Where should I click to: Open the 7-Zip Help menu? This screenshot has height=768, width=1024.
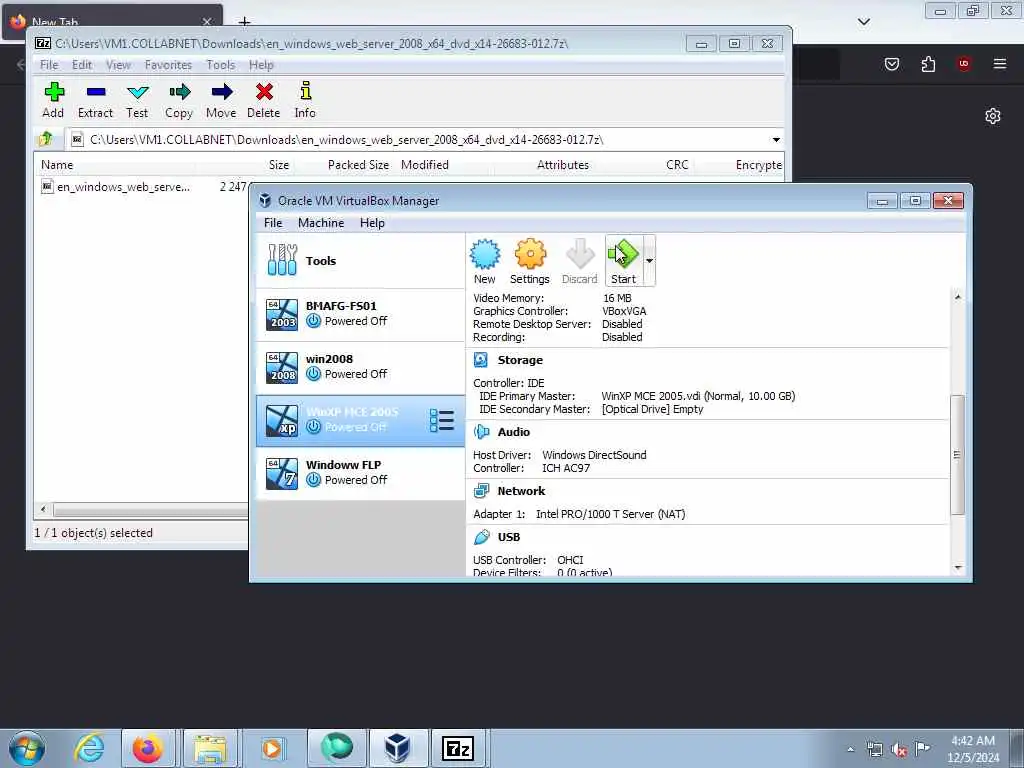coord(261,65)
